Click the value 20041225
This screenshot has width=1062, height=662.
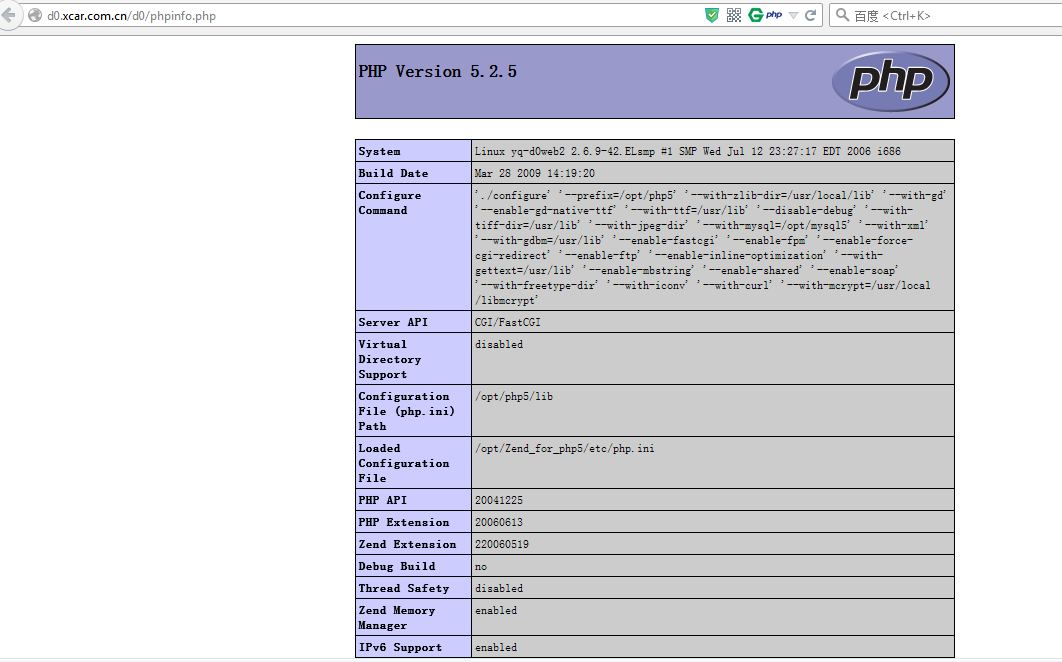498,500
